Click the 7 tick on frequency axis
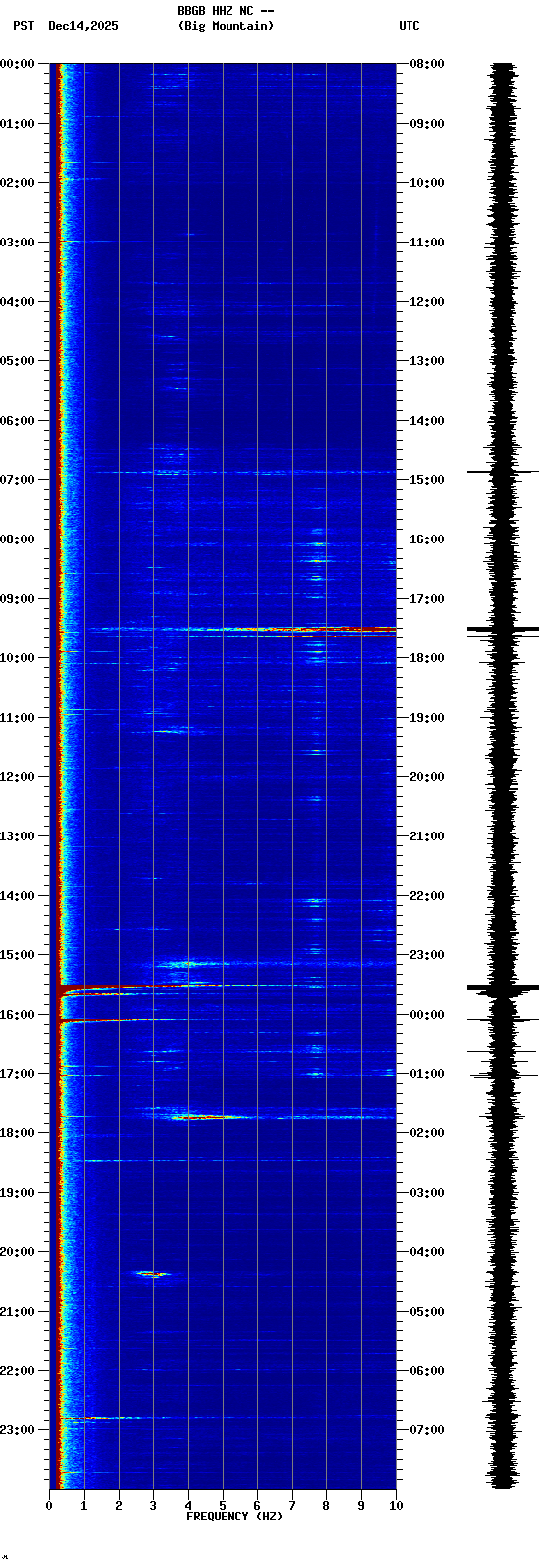The image size is (546, 1568). (x=292, y=1506)
